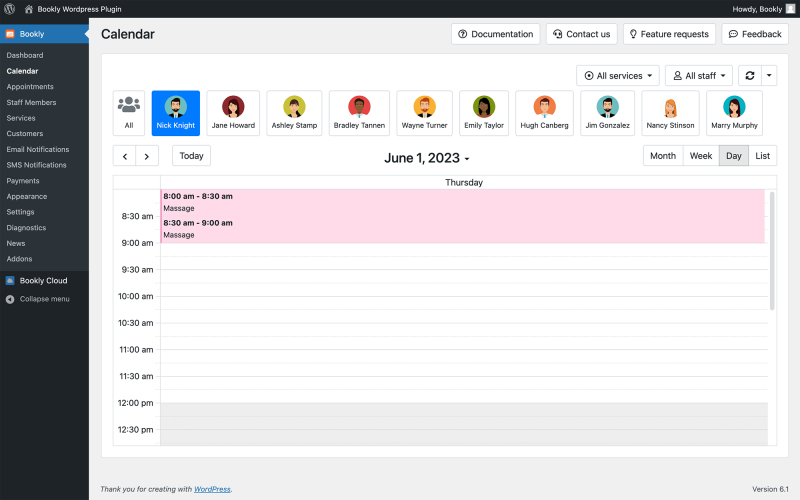Click the Thursday column header
This screenshot has width=800, height=500.
(x=464, y=183)
